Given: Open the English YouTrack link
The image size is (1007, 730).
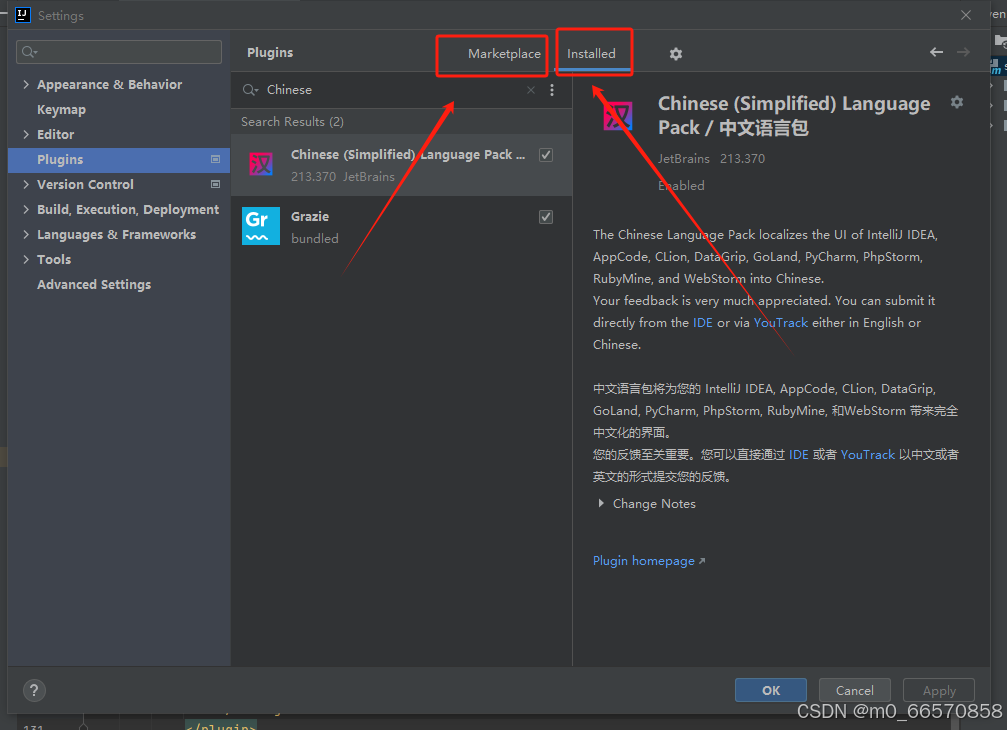Looking at the screenshot, I should [x=781, y=322].
